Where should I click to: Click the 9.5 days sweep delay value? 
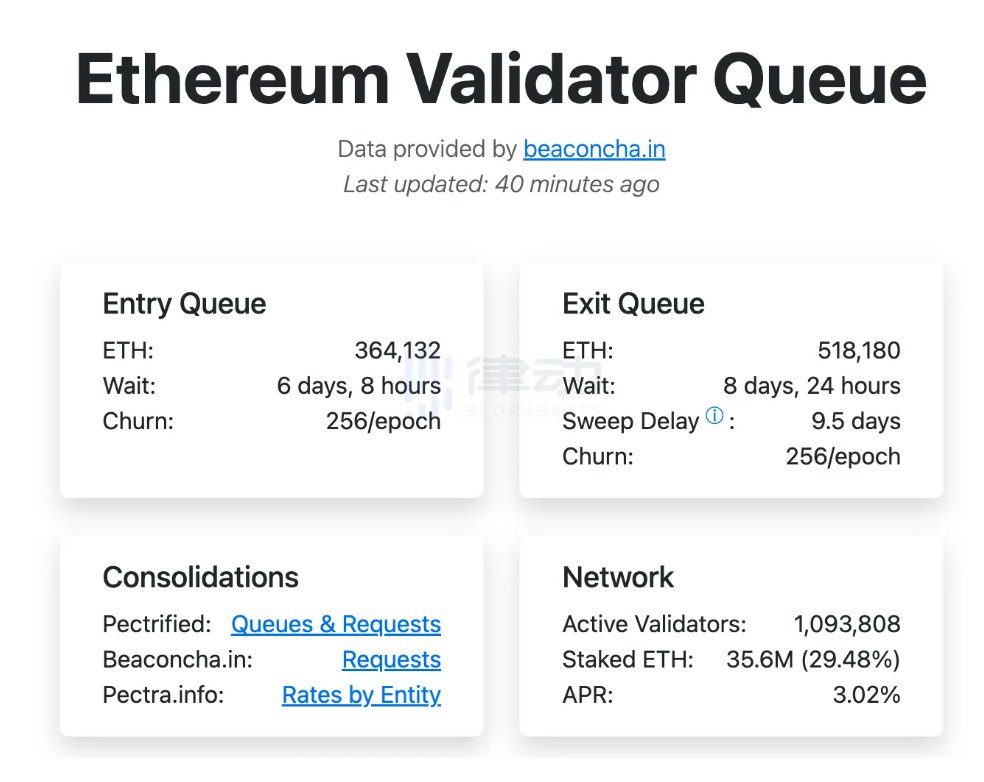(x=855, y=421)
